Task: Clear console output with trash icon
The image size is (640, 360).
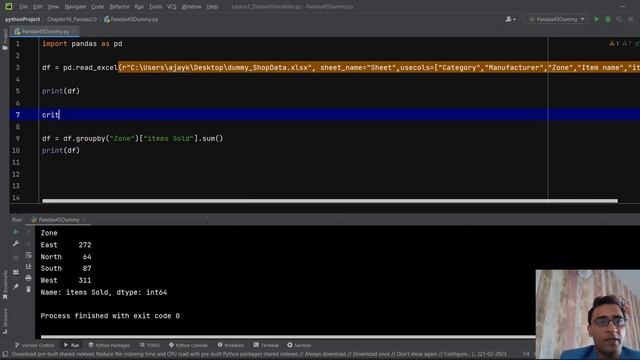Action: pos(28,289)
